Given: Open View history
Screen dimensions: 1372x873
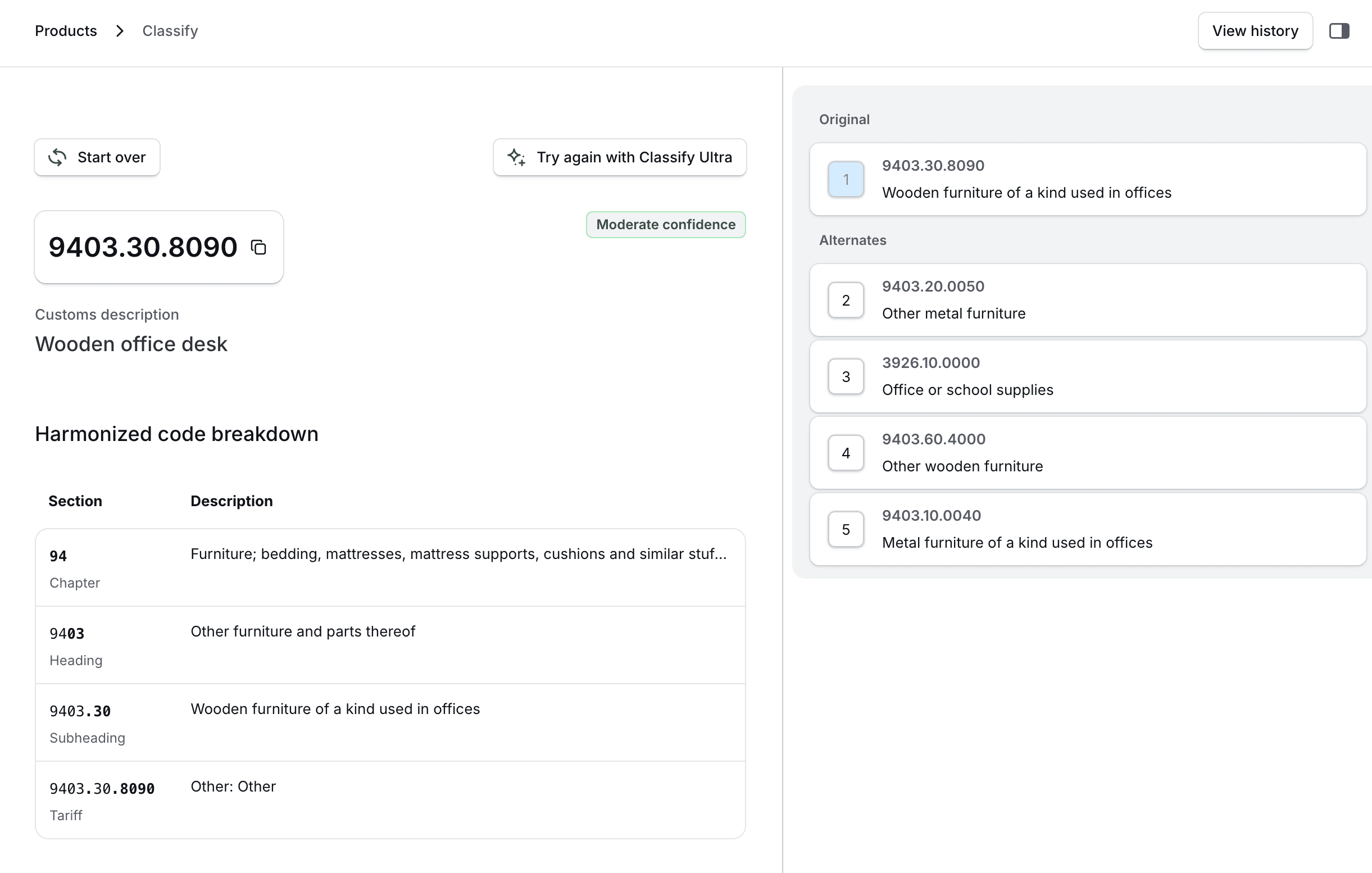Looking at the screenshot, I should point(1255,31).
